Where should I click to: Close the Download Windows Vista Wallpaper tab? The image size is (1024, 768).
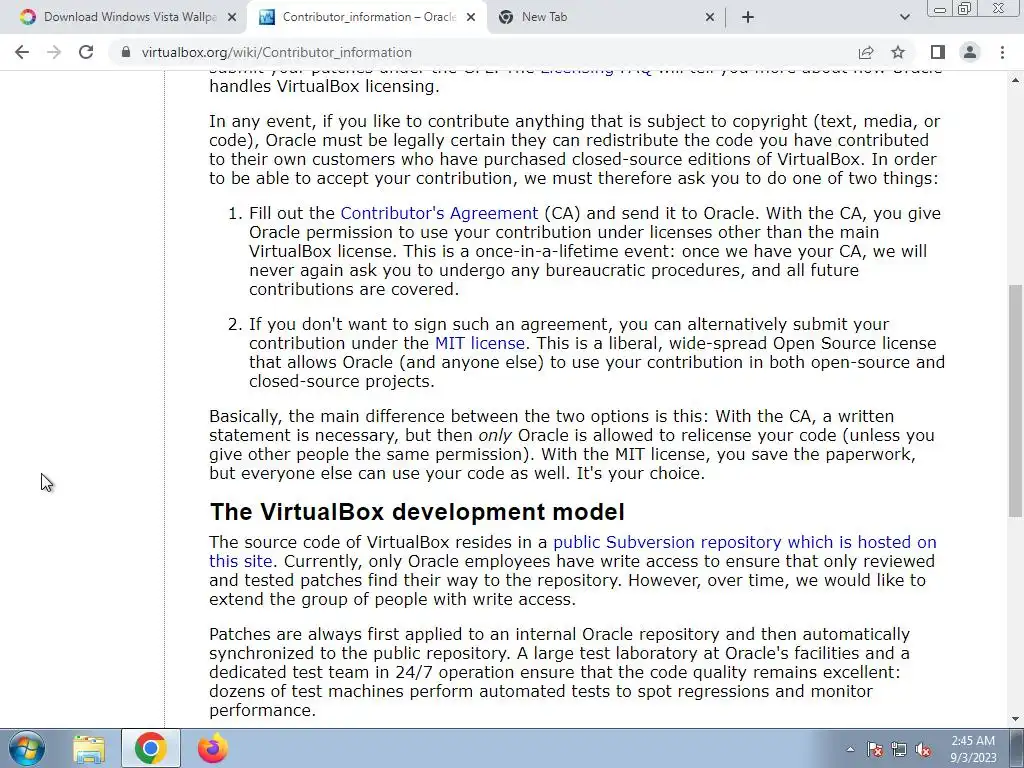231,17
